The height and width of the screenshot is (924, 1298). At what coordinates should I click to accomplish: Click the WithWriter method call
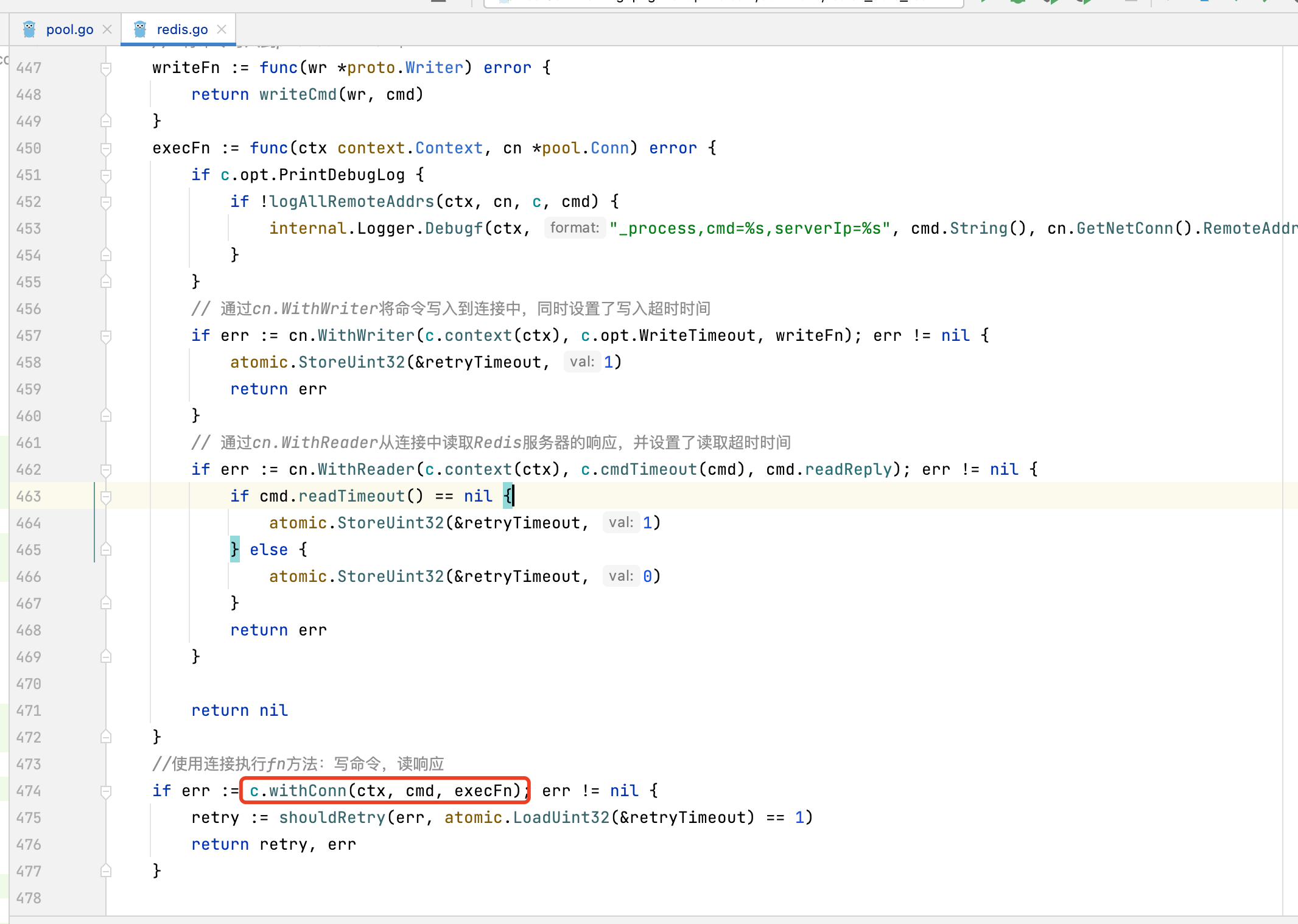367,335
